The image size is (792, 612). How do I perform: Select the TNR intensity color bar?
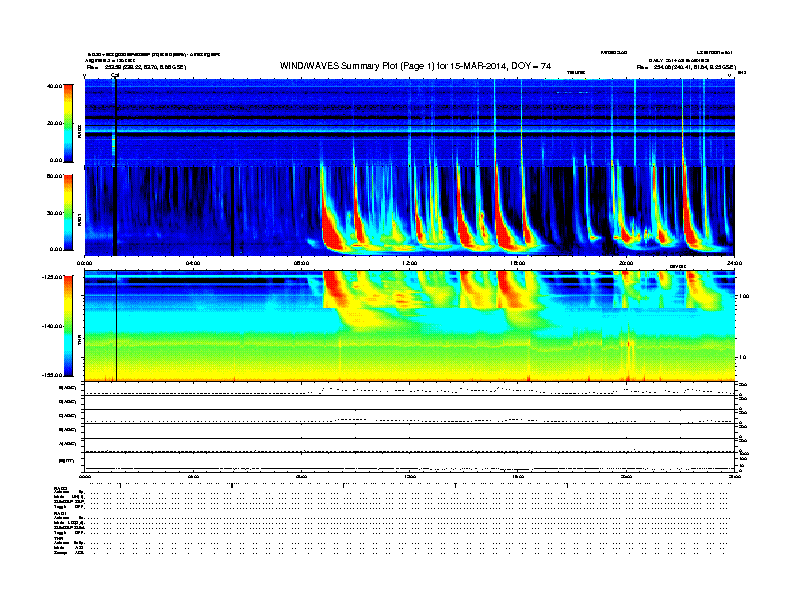(x=68, y=326)
